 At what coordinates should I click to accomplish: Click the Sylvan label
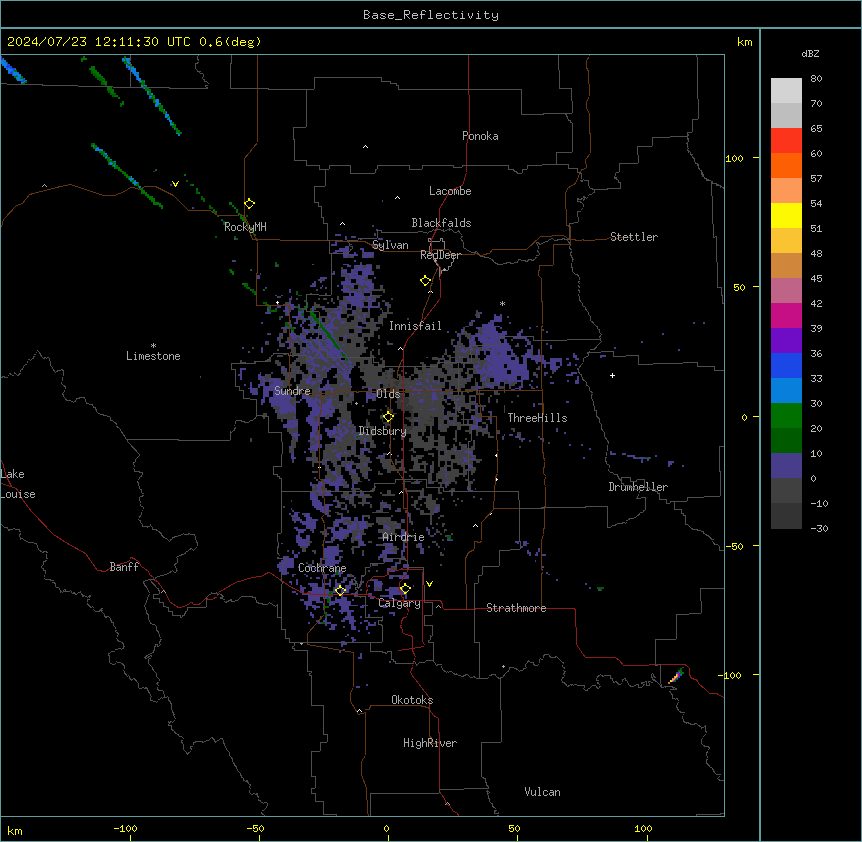click(390, 245)
